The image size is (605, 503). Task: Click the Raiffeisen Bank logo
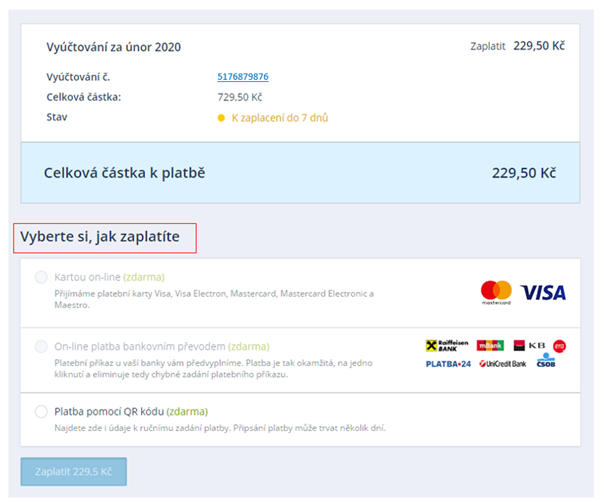(447, 346)
